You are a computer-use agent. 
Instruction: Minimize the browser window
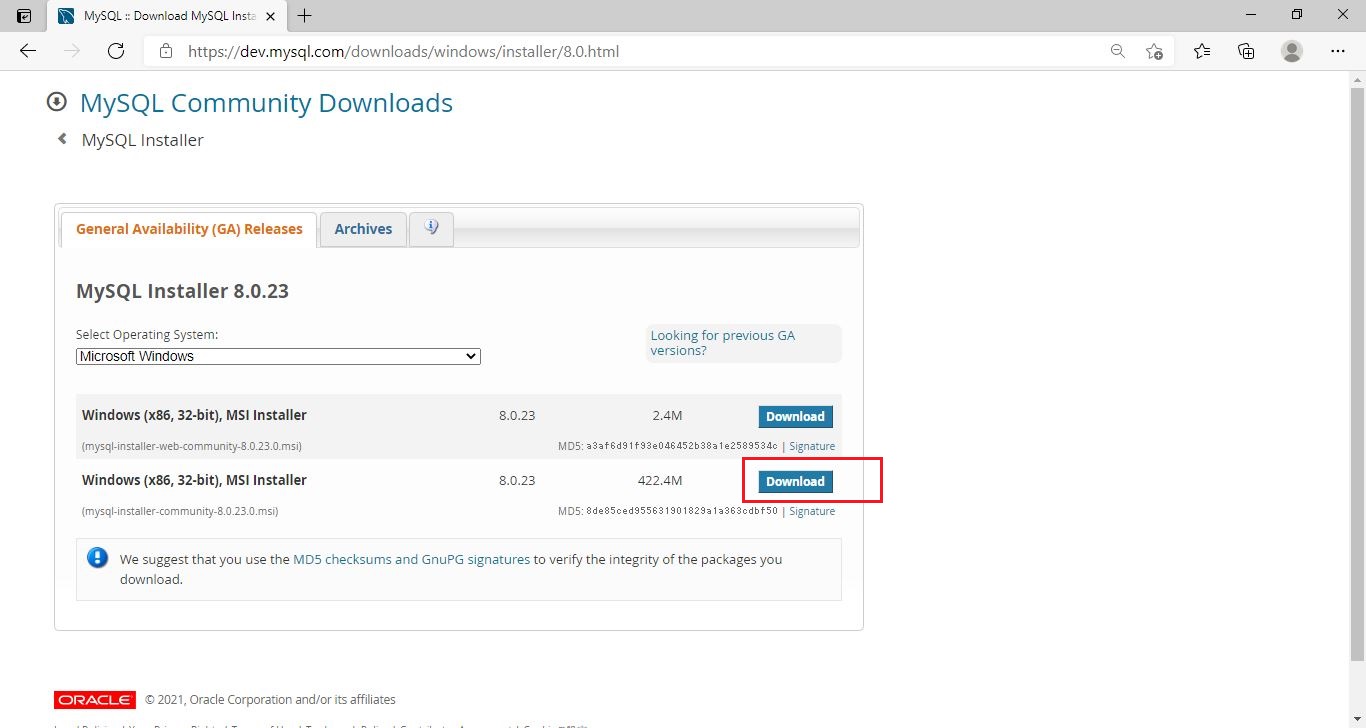pos(1251,15)
